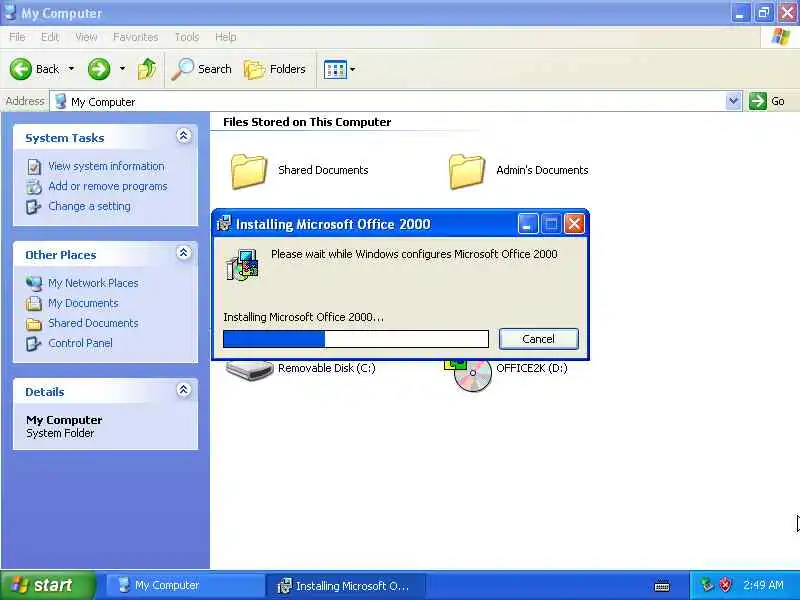
Task: Click the Safely Remove Hardware tray icon
Action: click(x=707, y=585)
